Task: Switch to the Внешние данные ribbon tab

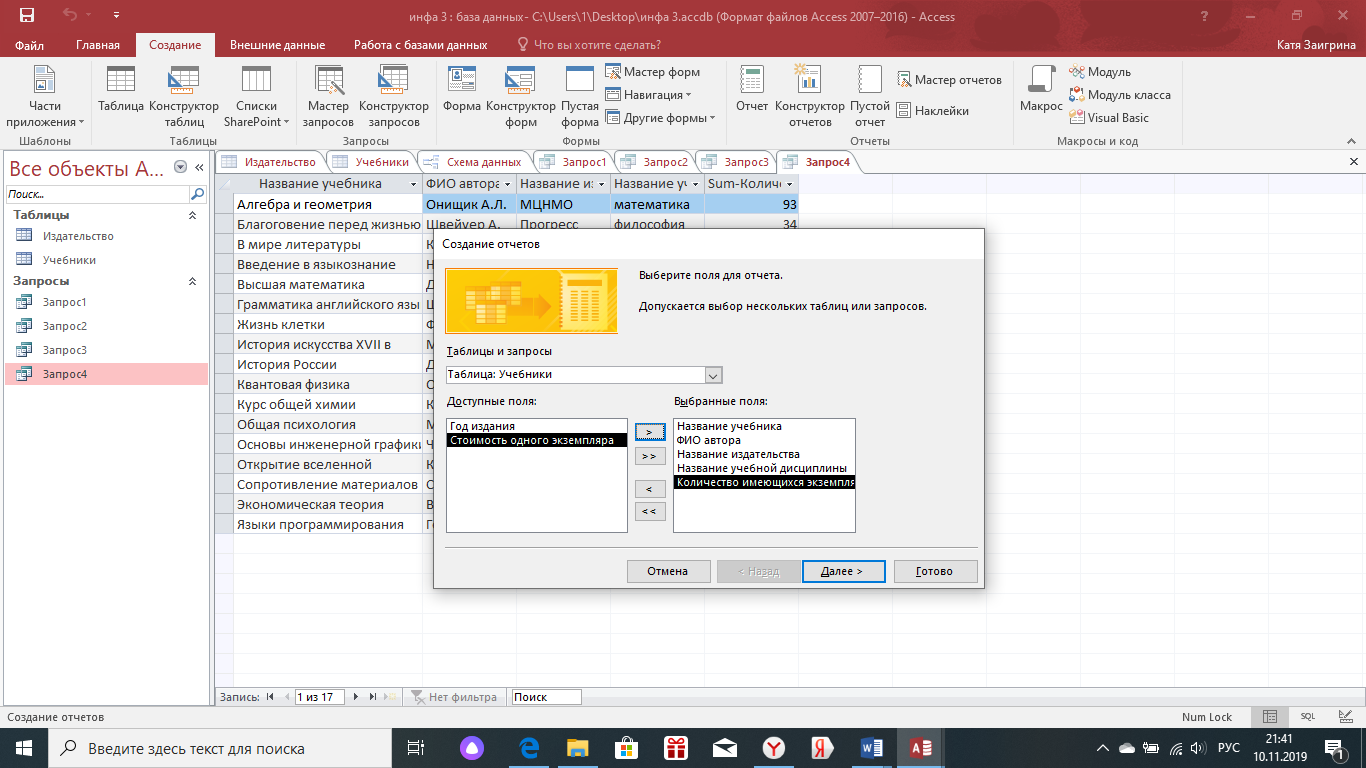Action: (x=277, y=45)
